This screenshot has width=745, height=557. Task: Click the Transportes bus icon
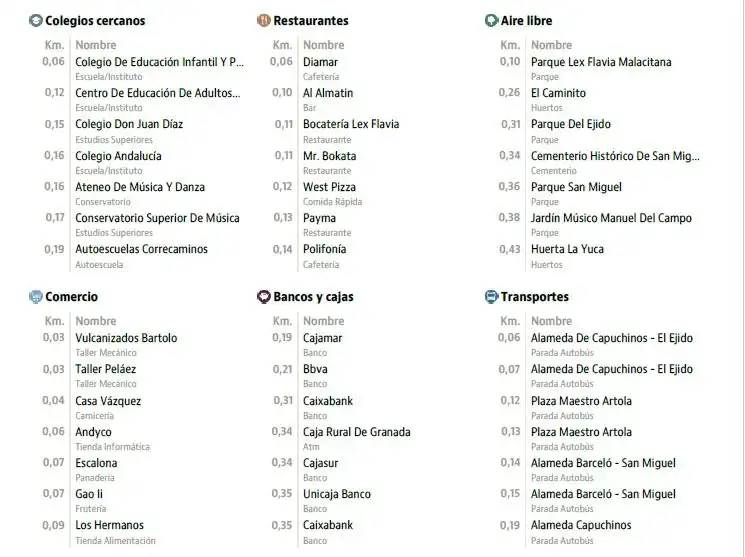(x=491, y=297)
